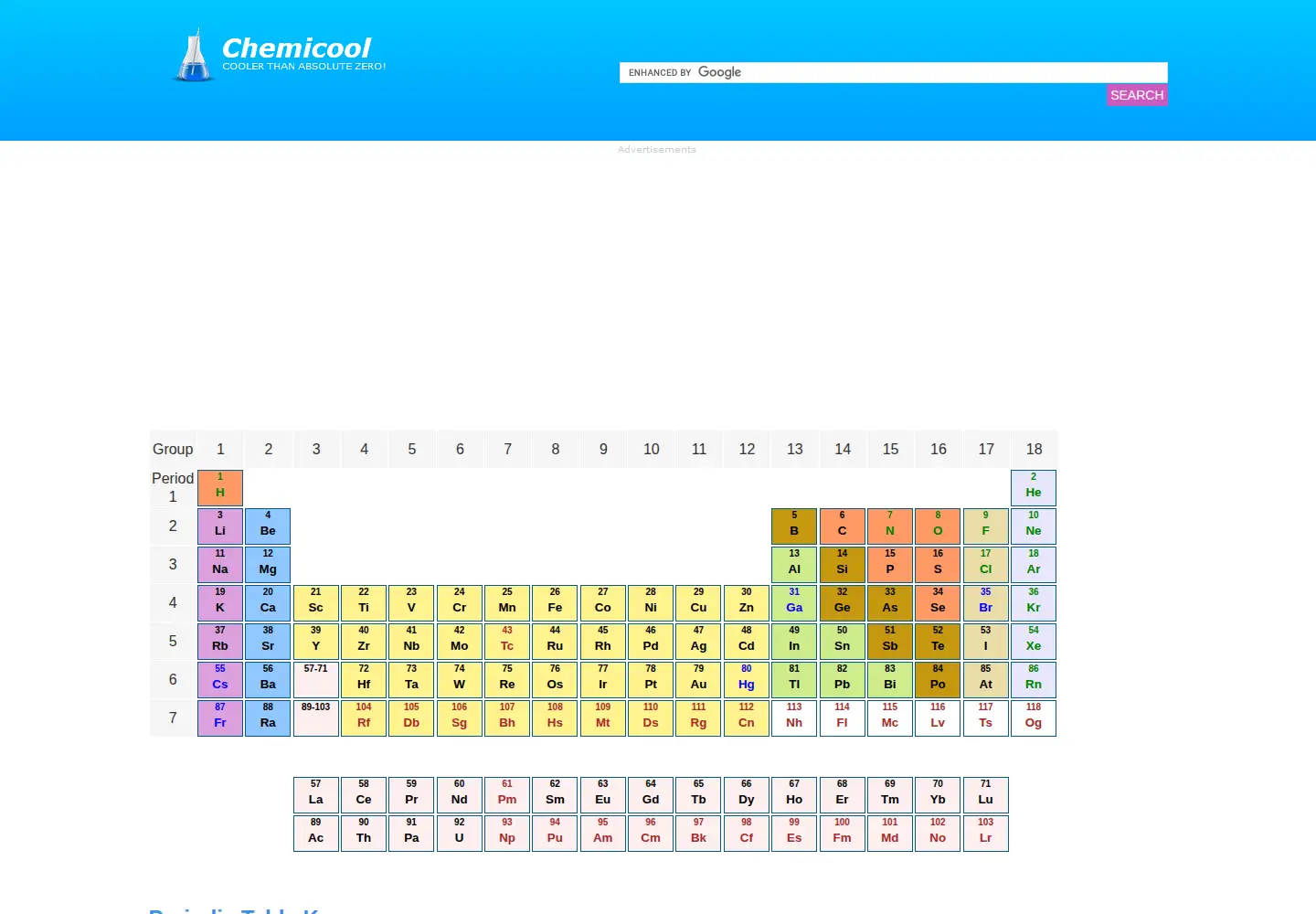
Task: Select the Radon (Rn) element
Action: [1034, 680]
